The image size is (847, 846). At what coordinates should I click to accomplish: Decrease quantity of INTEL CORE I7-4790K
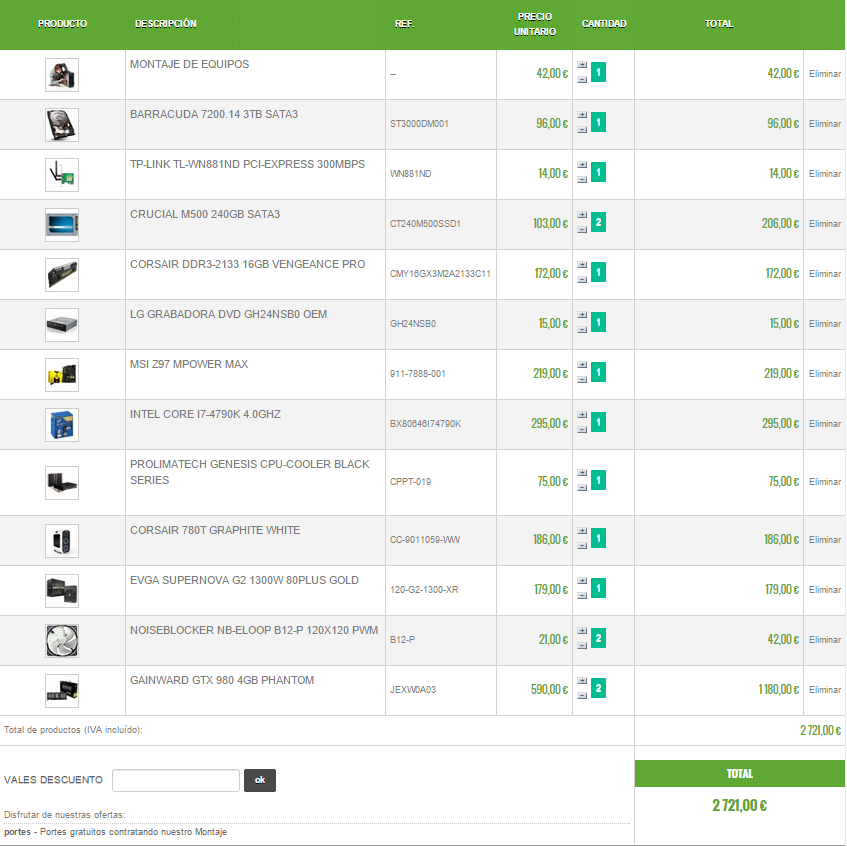(x=582, y=429)
